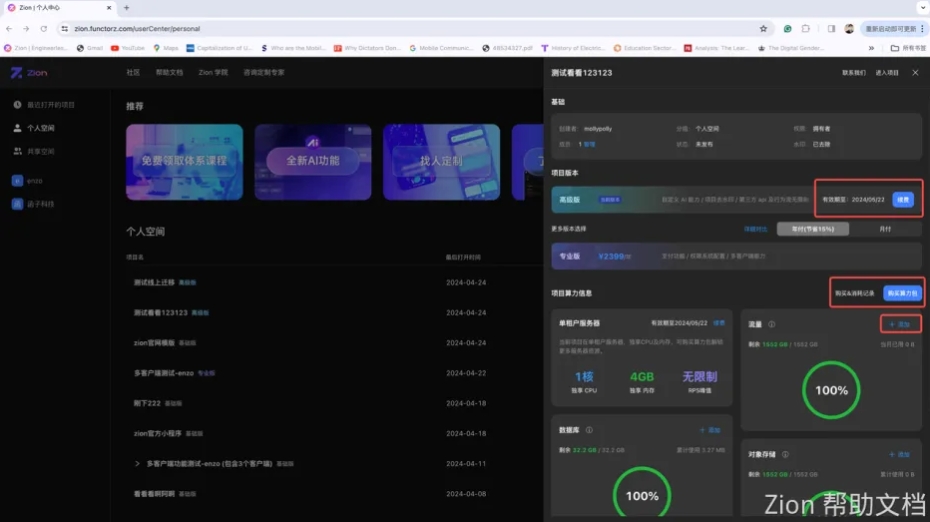Click 进入项目 in the panel header
930x522 pixels.
click(x=887, y=73)
